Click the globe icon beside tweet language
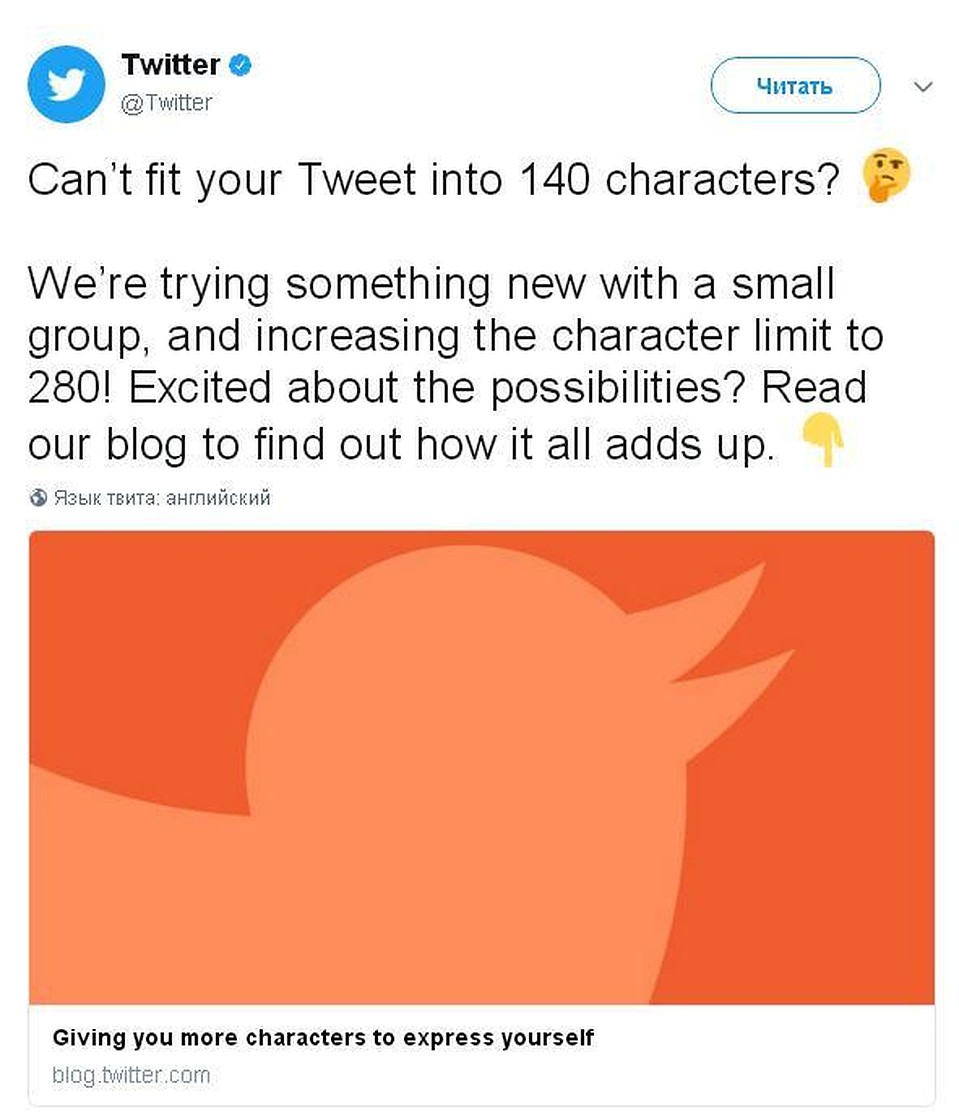The image size is (959, 1112). [x=38, y=497]
